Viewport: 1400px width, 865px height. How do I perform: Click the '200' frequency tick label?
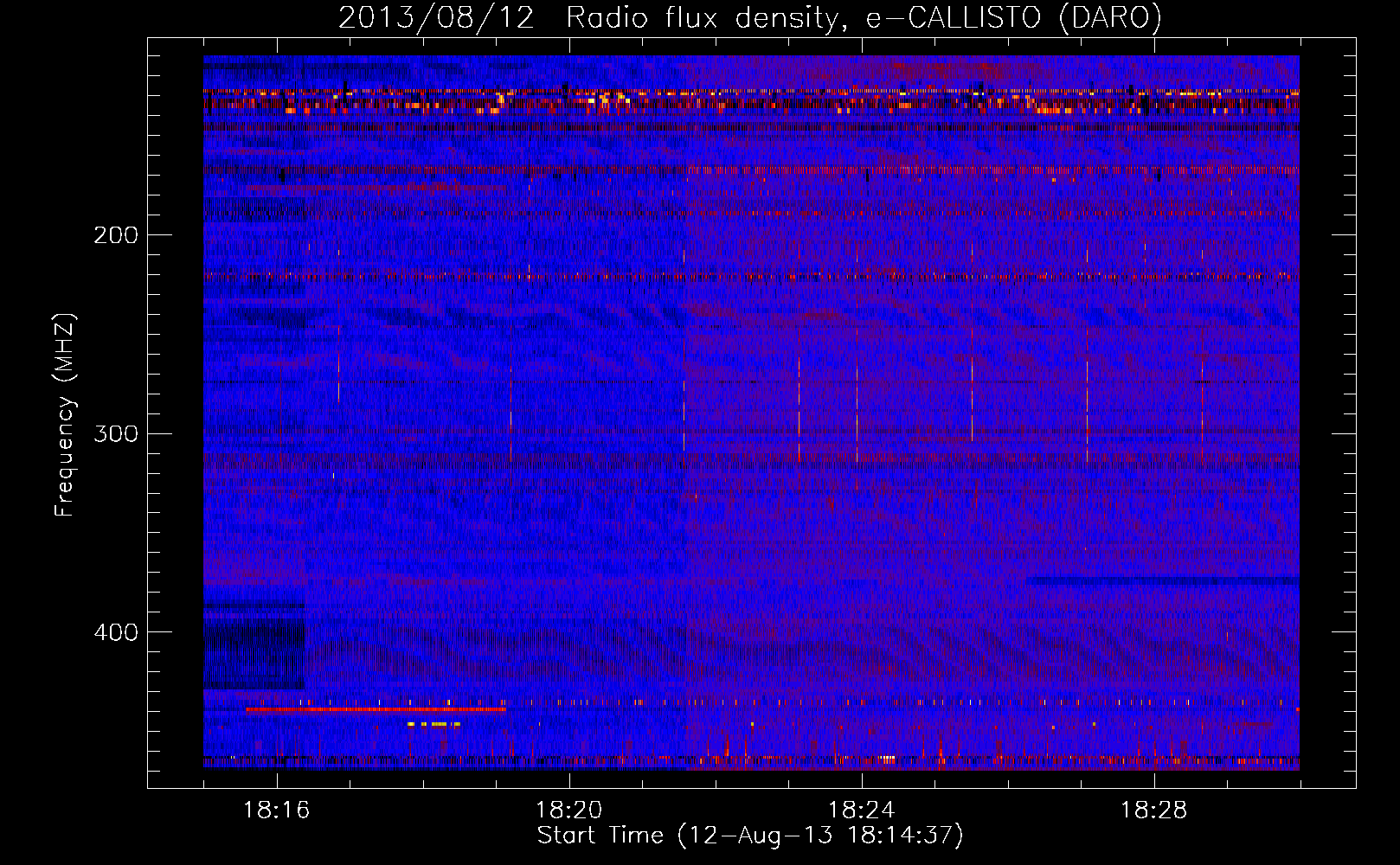[116, 235]
